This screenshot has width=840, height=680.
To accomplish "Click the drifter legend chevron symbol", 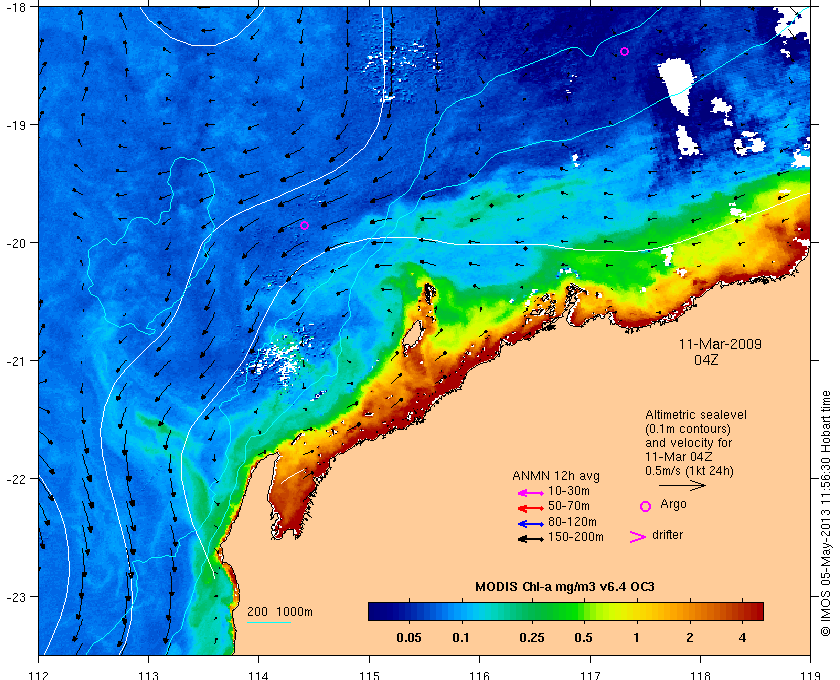I will (x=638, y=537).
